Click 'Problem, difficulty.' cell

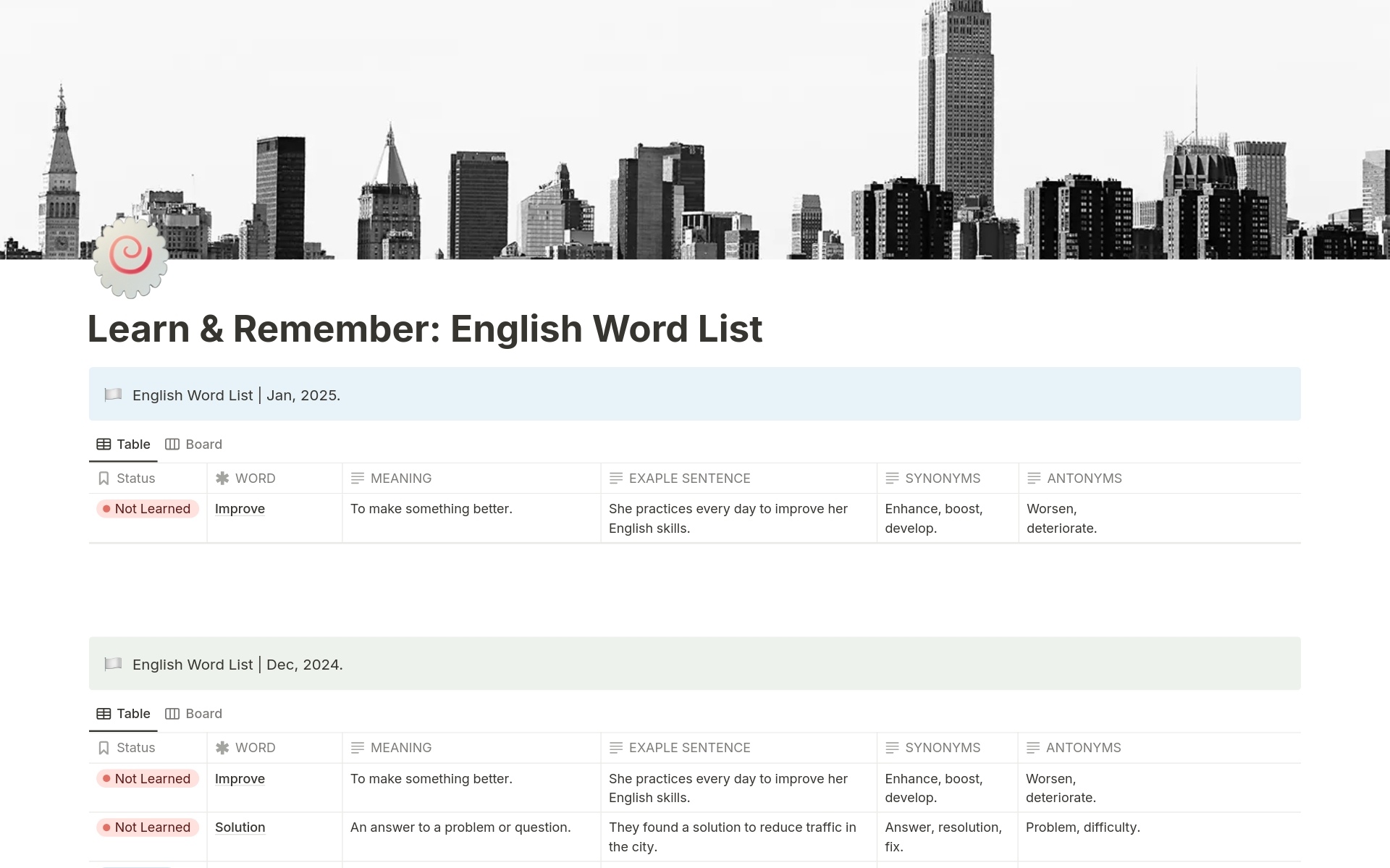[x=1083, y=827]
